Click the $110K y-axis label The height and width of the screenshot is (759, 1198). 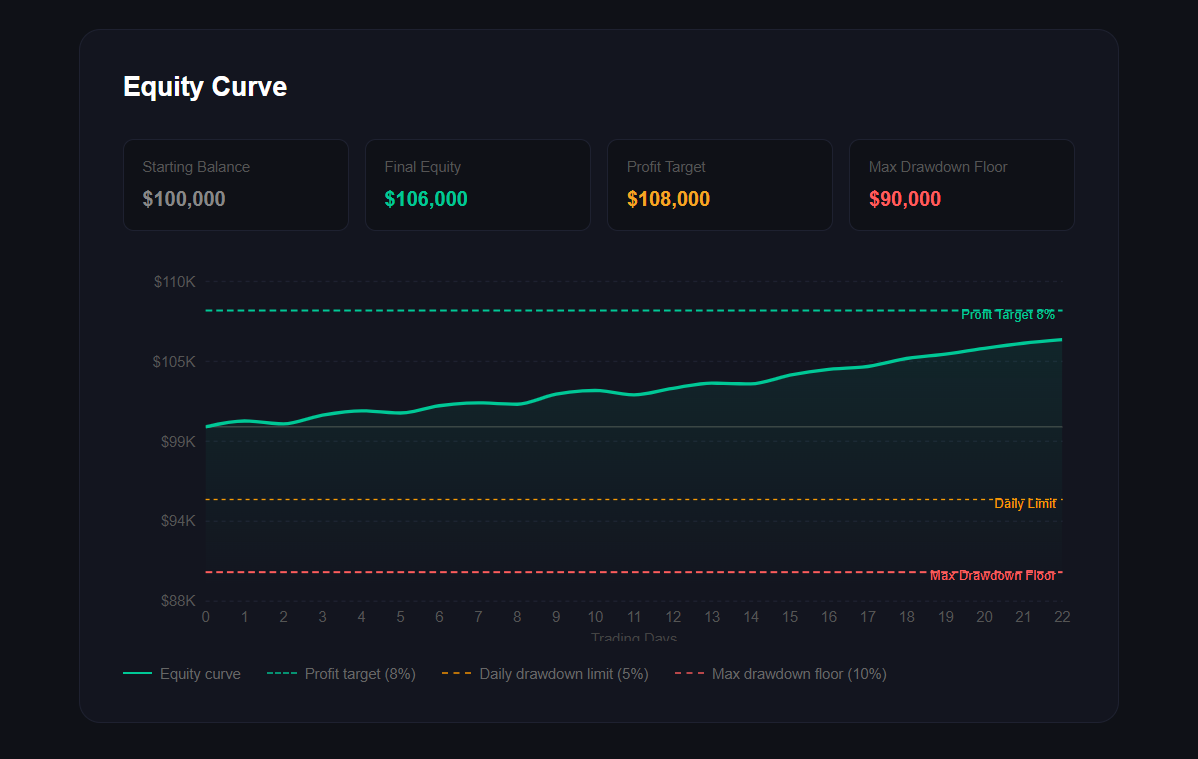[175, 282]
